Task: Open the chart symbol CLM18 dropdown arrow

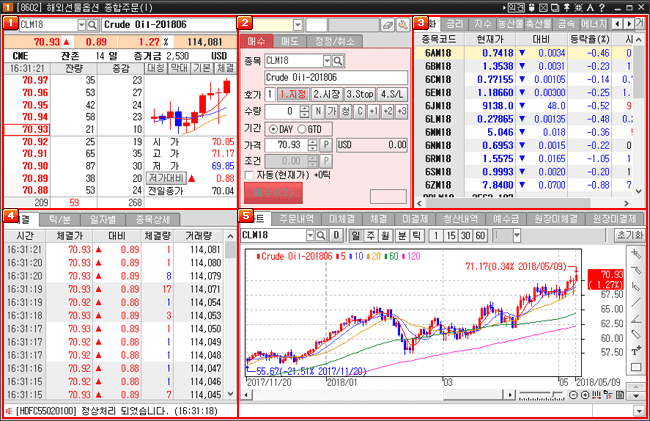Action: point(308,234)
